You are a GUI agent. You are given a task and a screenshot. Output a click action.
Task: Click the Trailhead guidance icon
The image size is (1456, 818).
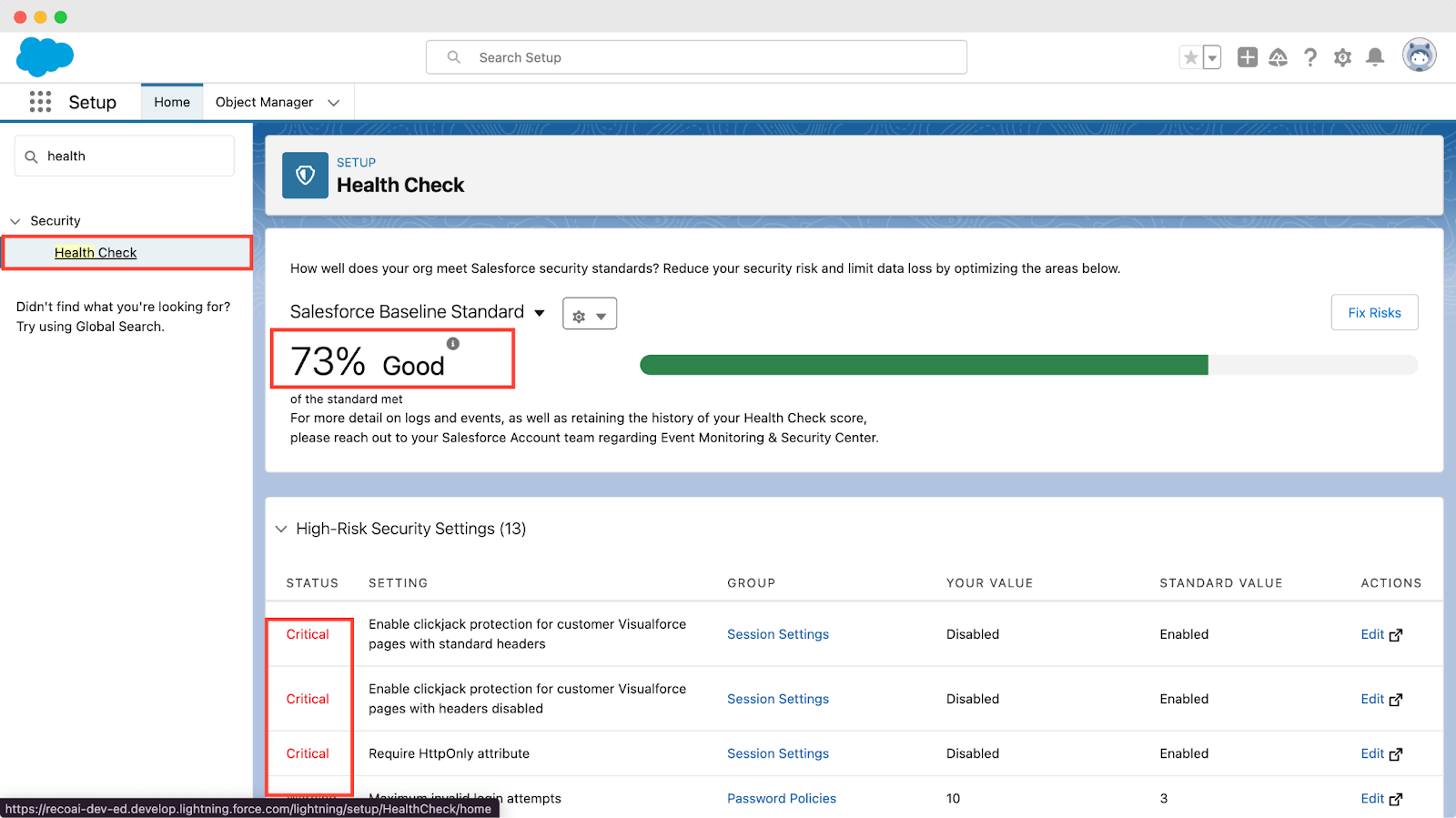click(x=1279, y=57)
